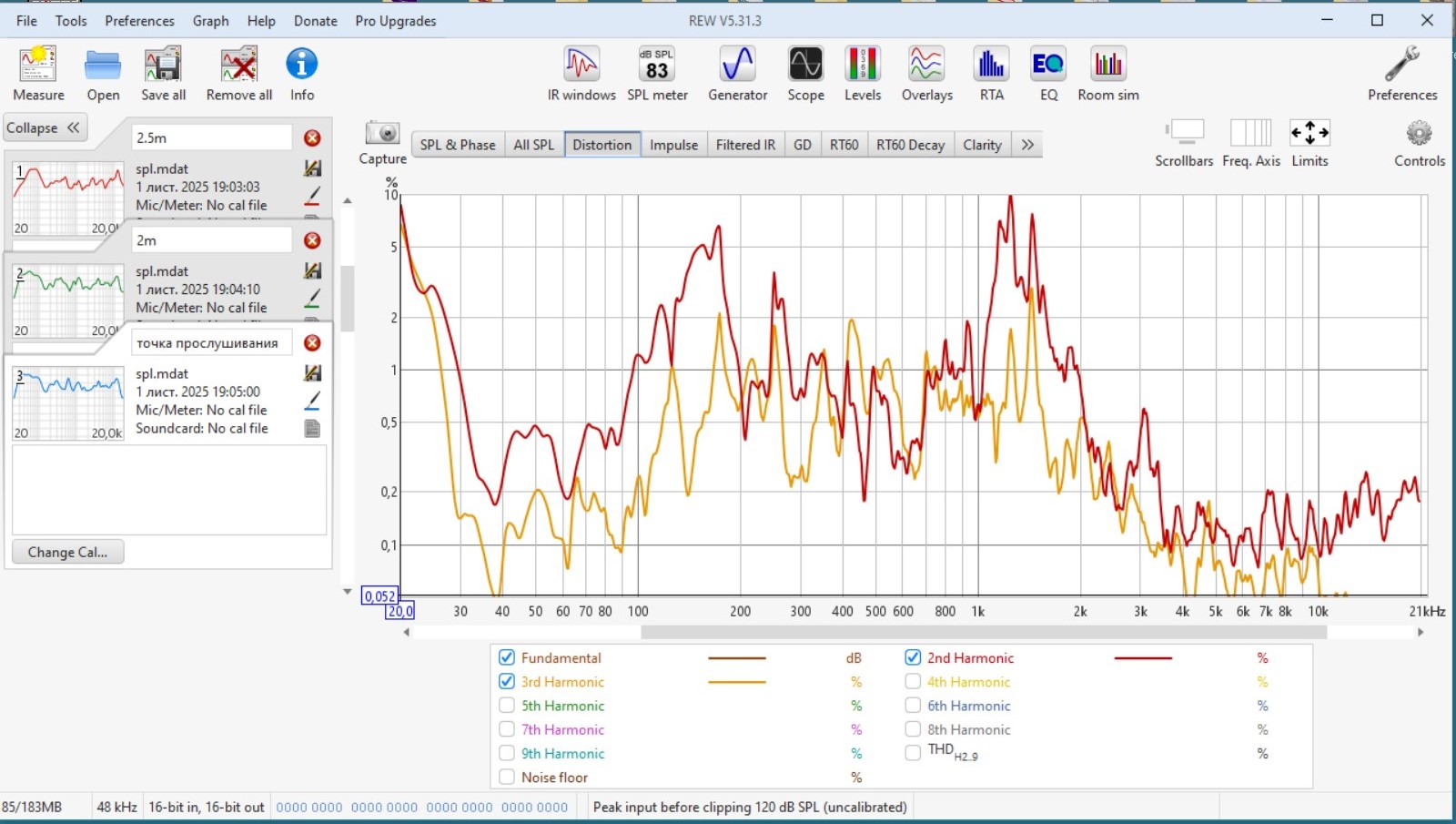This screenshot has width=1456, height=824.
Task: Click the measurement list scroll-up arrow
Action: [x=347, y=200]
